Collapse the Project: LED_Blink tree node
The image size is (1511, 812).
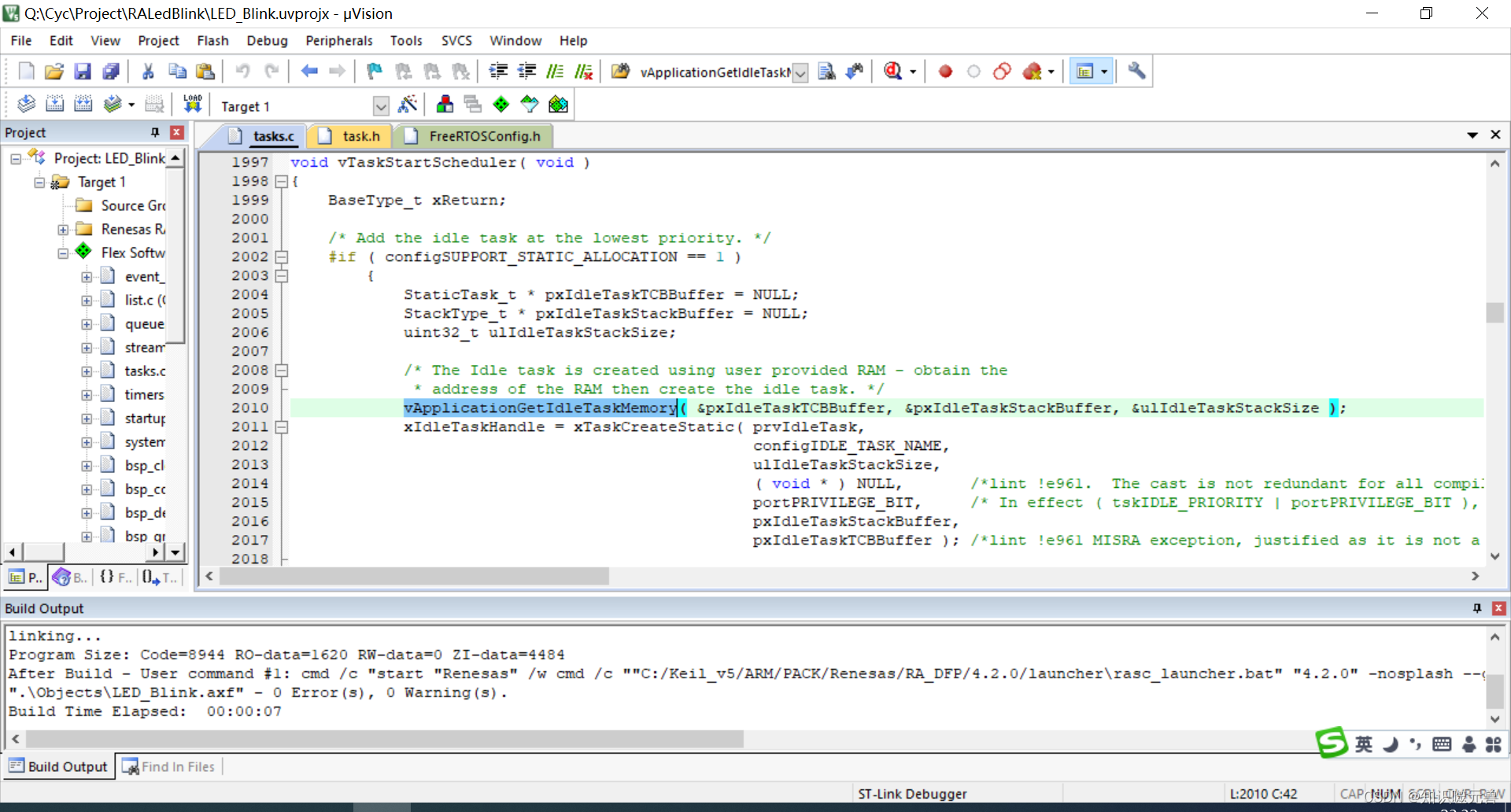coord(16,159)
